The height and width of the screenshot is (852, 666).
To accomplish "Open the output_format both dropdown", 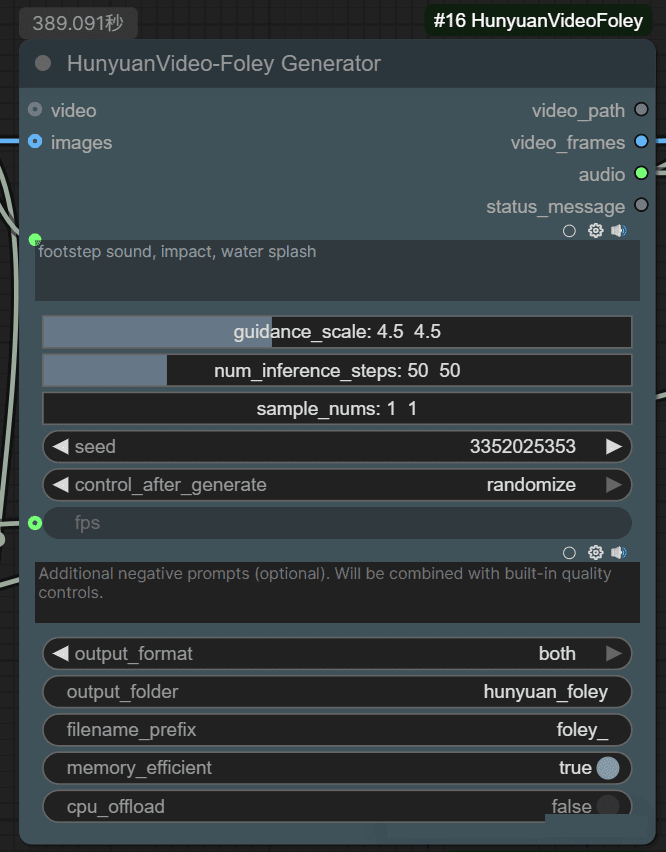I will click(557, 654).
